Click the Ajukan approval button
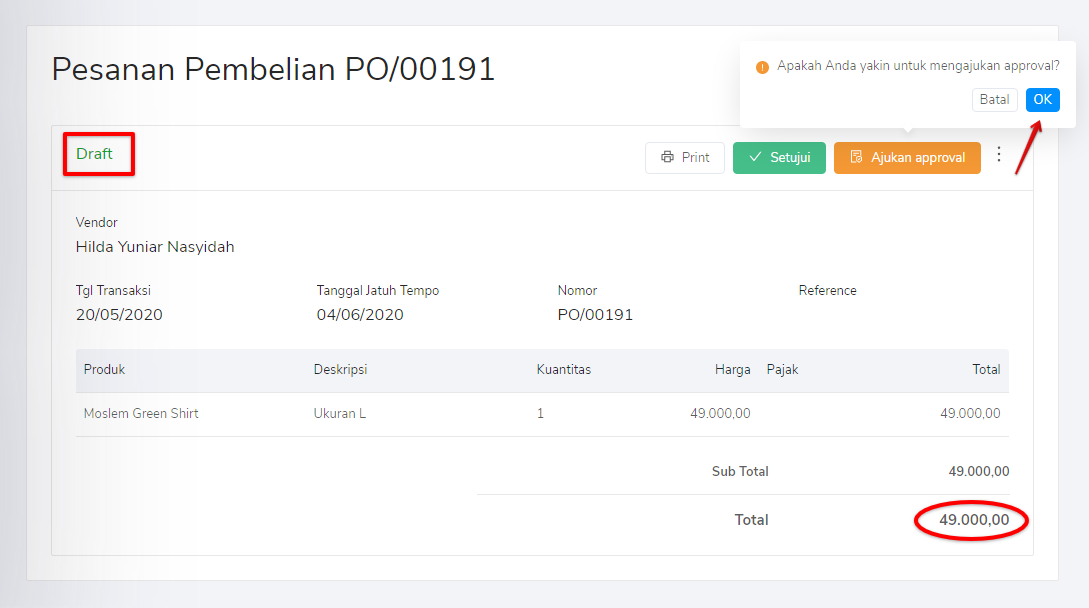This screenshot has width=1089, height=608. [907, 158]
